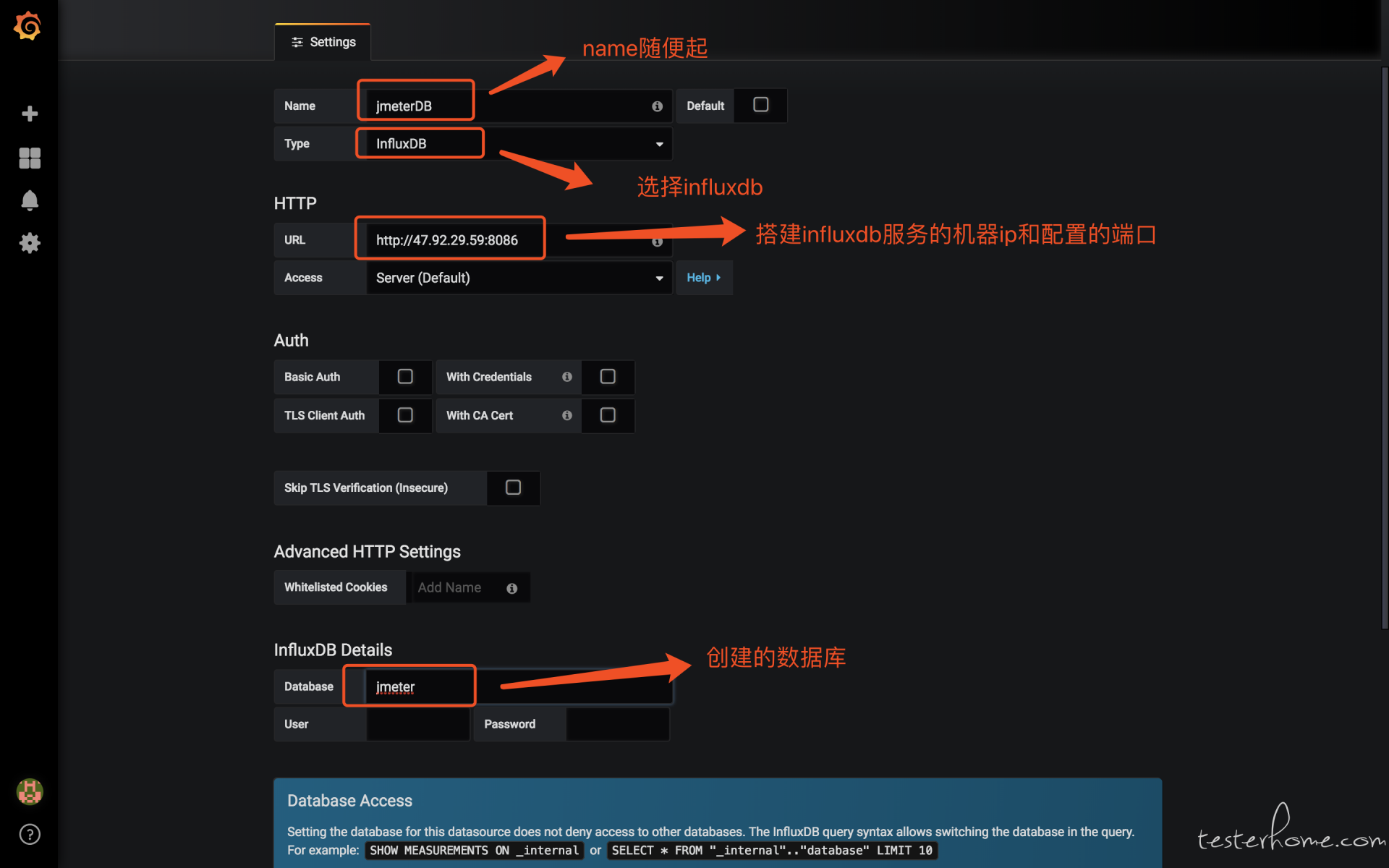This screenshot has height=868, width=1389.
Task: Enable Skip TLS Verification checkbox
Action: pos(513,488)
